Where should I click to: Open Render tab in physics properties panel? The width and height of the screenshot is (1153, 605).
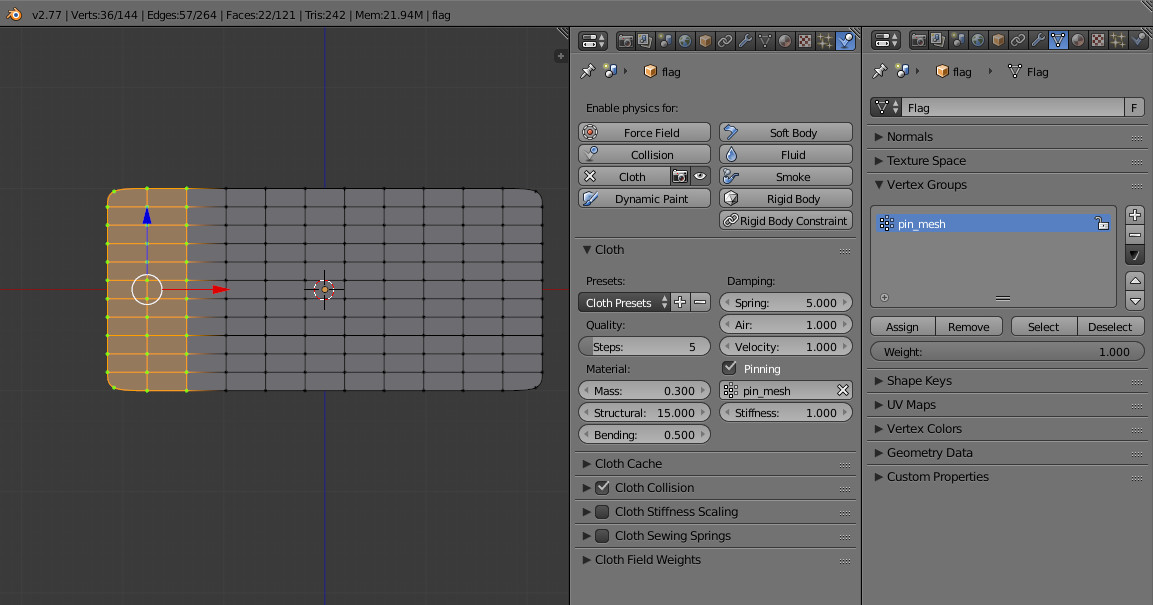tap(625, 41)
